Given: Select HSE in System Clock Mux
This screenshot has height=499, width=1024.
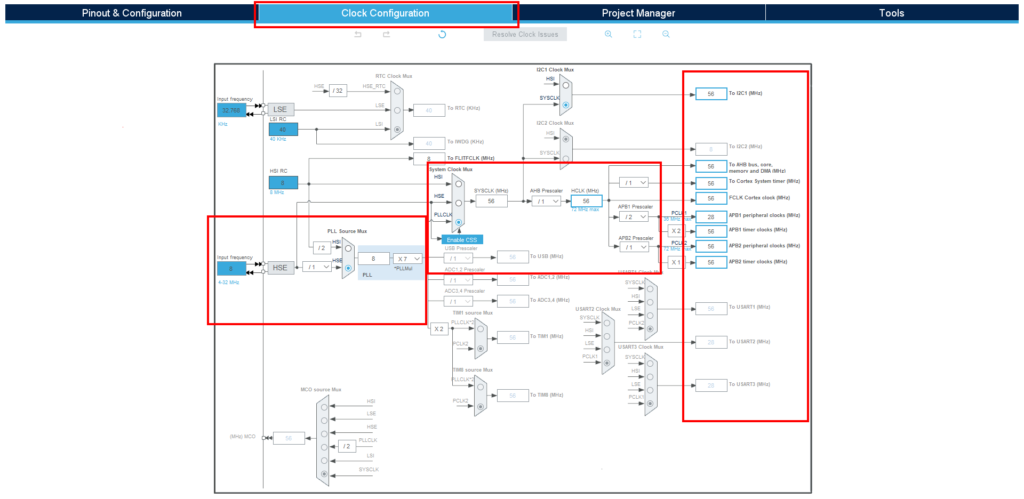Looking at the screenshot, I should click(458, 203).
